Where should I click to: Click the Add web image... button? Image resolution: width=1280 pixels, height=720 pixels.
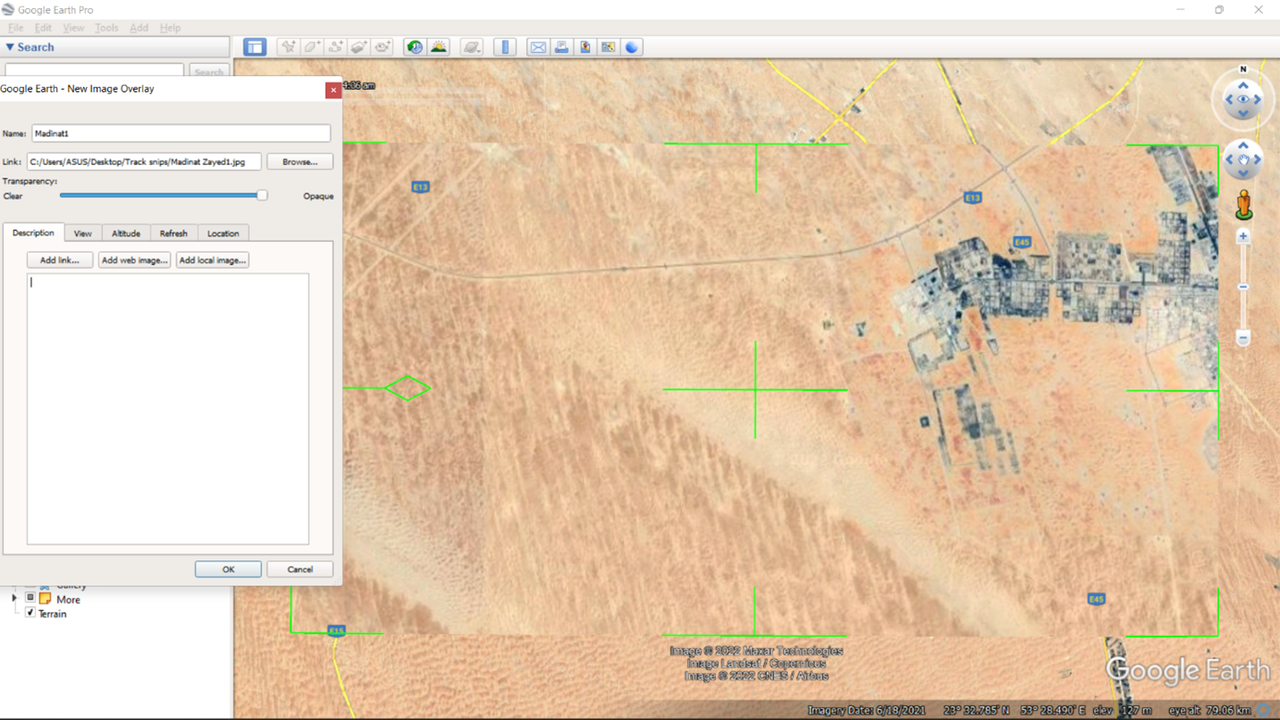[134, 260]
